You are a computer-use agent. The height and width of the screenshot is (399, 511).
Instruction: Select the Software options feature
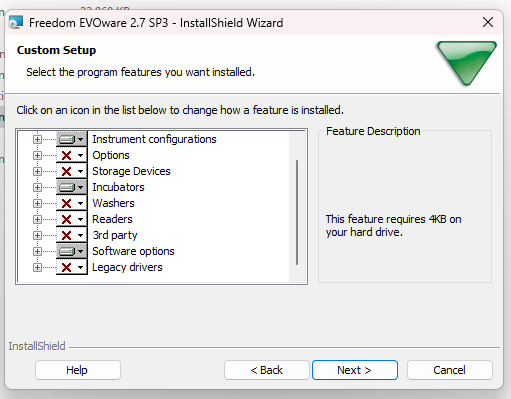[x=133, y=251]
